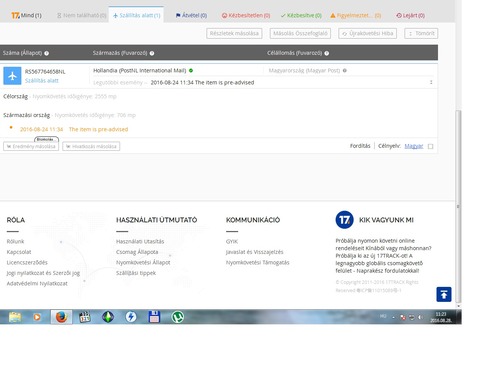Select the Szállítás alatt (1) tab
480x384 pixels.
[x=136, y=15]
